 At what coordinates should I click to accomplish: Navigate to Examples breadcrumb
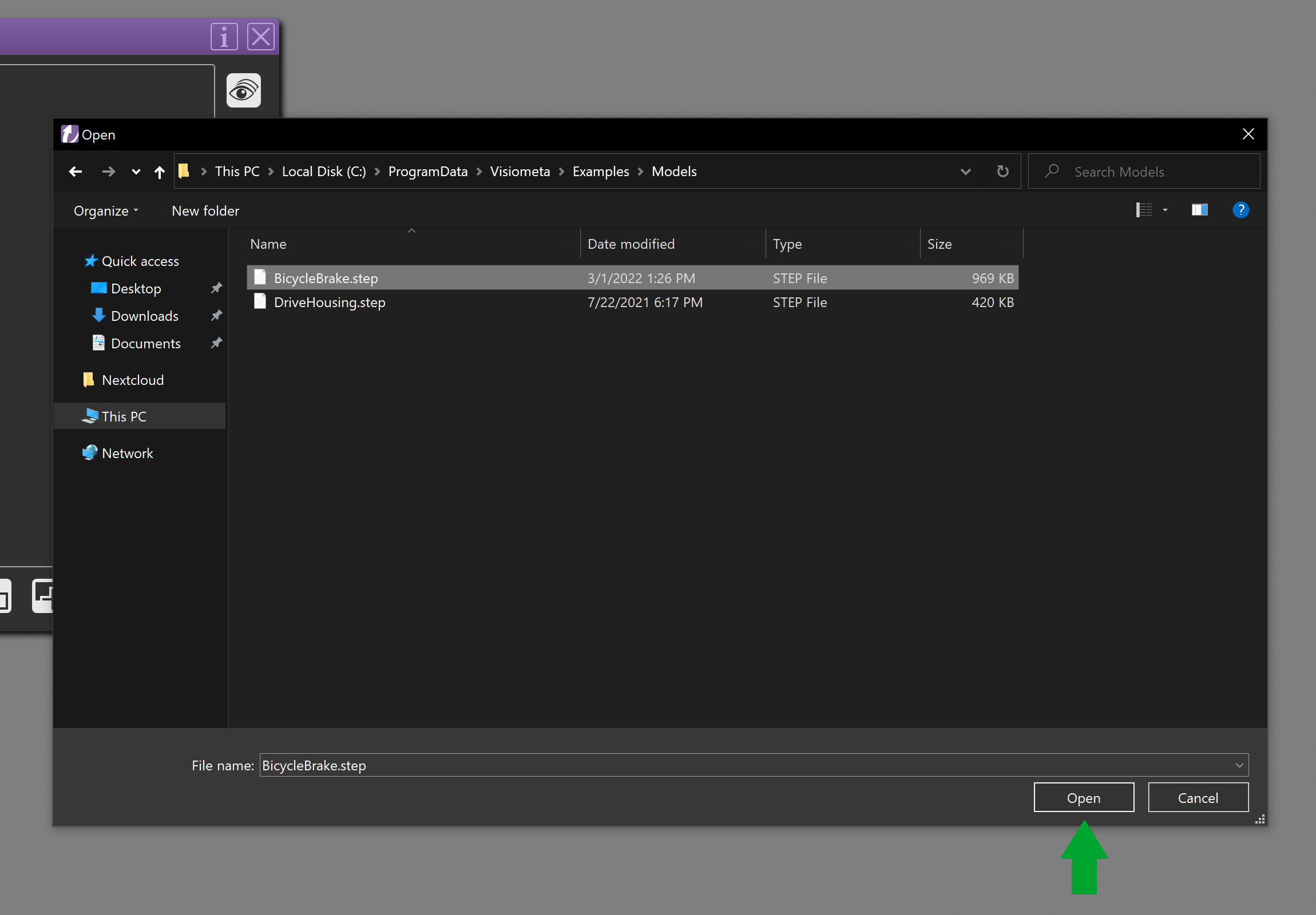[601, 172]
